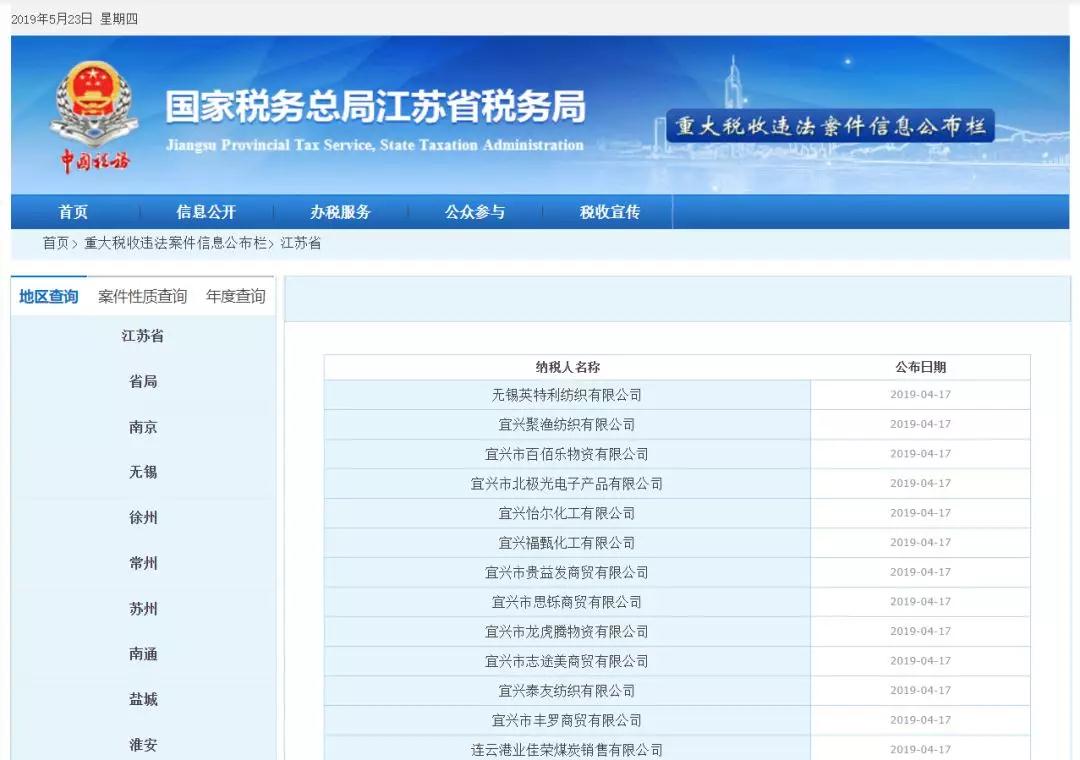
Task: Click the date for 宜兴市北极光电子产品有限公司
Action: coord(920,484)
